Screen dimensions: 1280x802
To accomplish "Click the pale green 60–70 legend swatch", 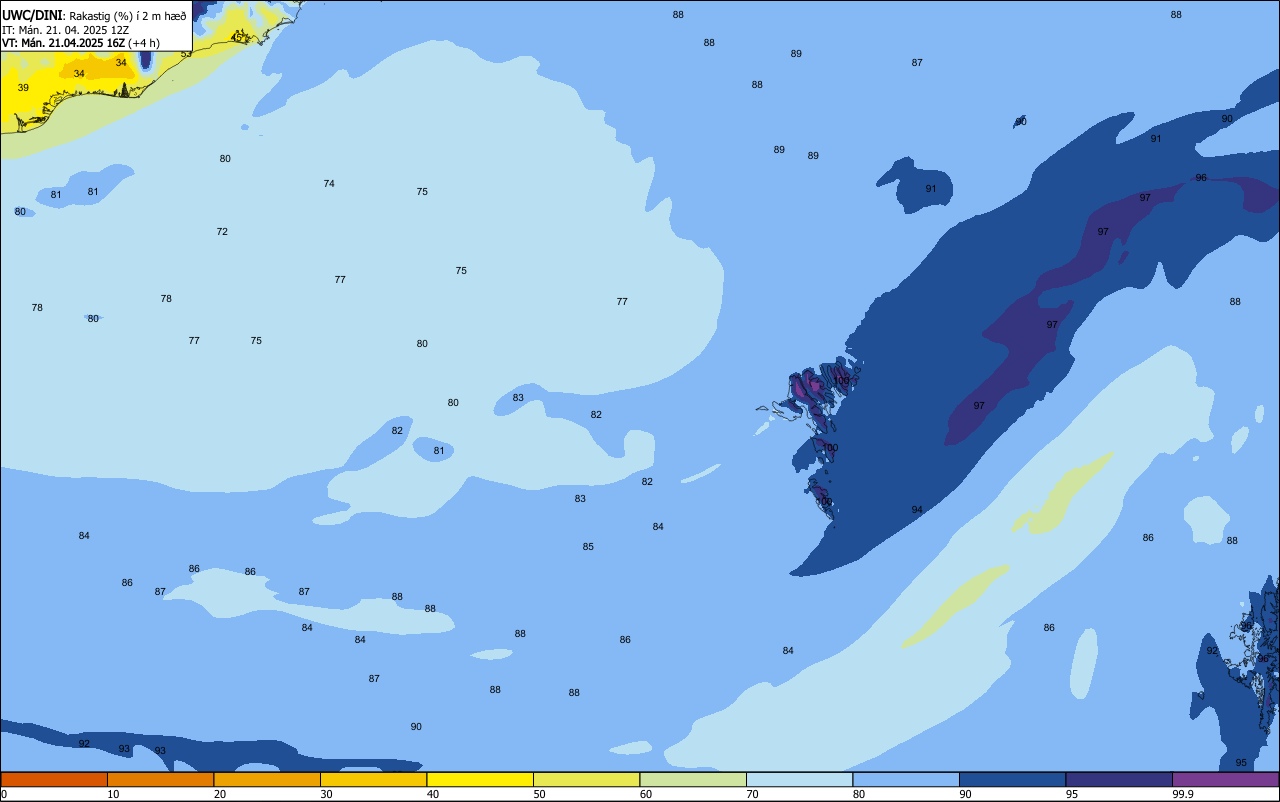I will click(x=693, y=779).
